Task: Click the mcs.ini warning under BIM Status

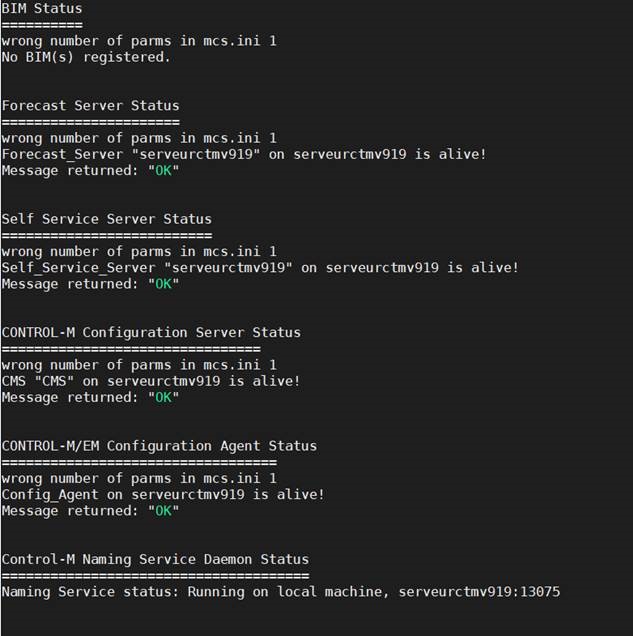Action: 139,41
